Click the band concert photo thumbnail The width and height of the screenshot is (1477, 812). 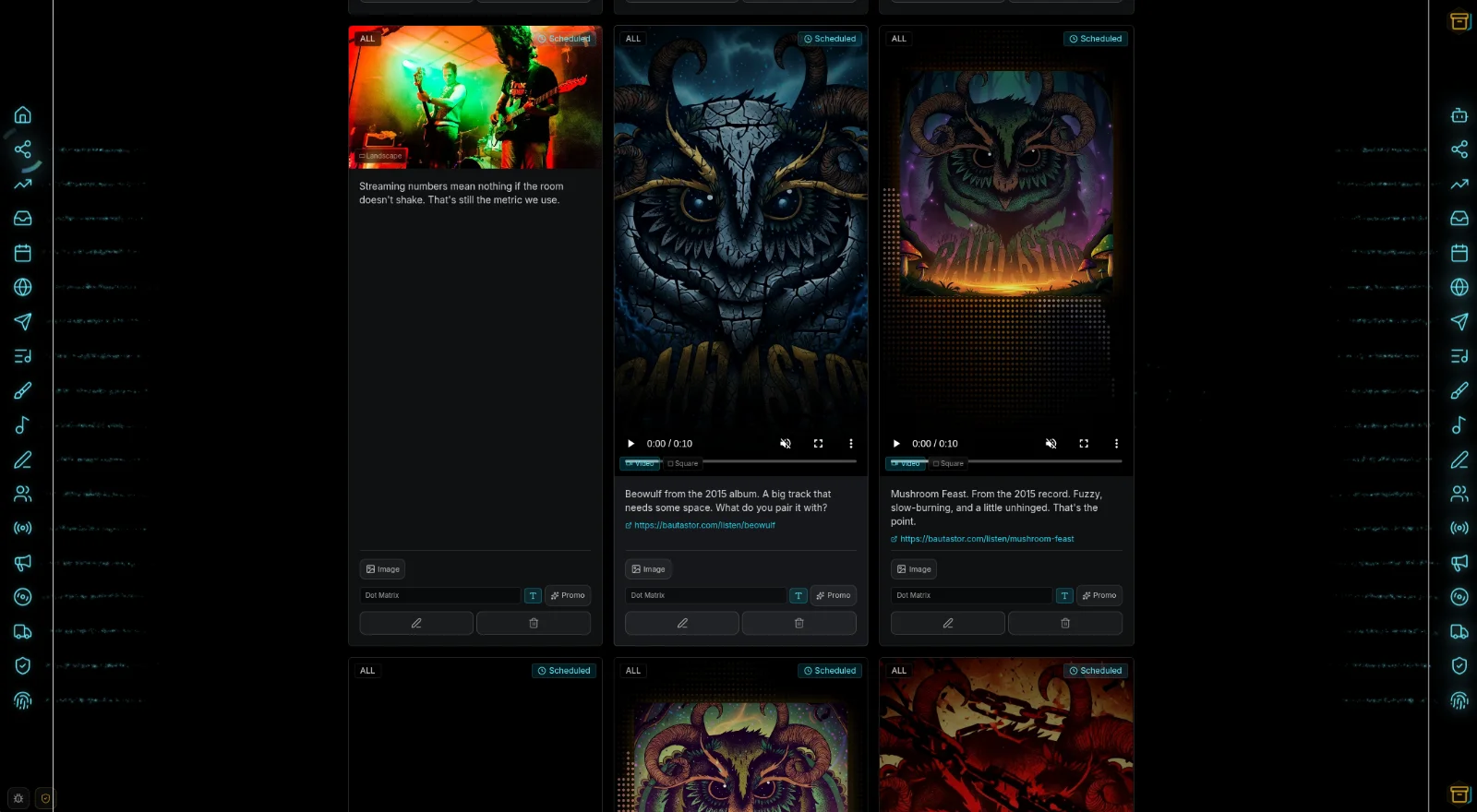click(475, 97)
